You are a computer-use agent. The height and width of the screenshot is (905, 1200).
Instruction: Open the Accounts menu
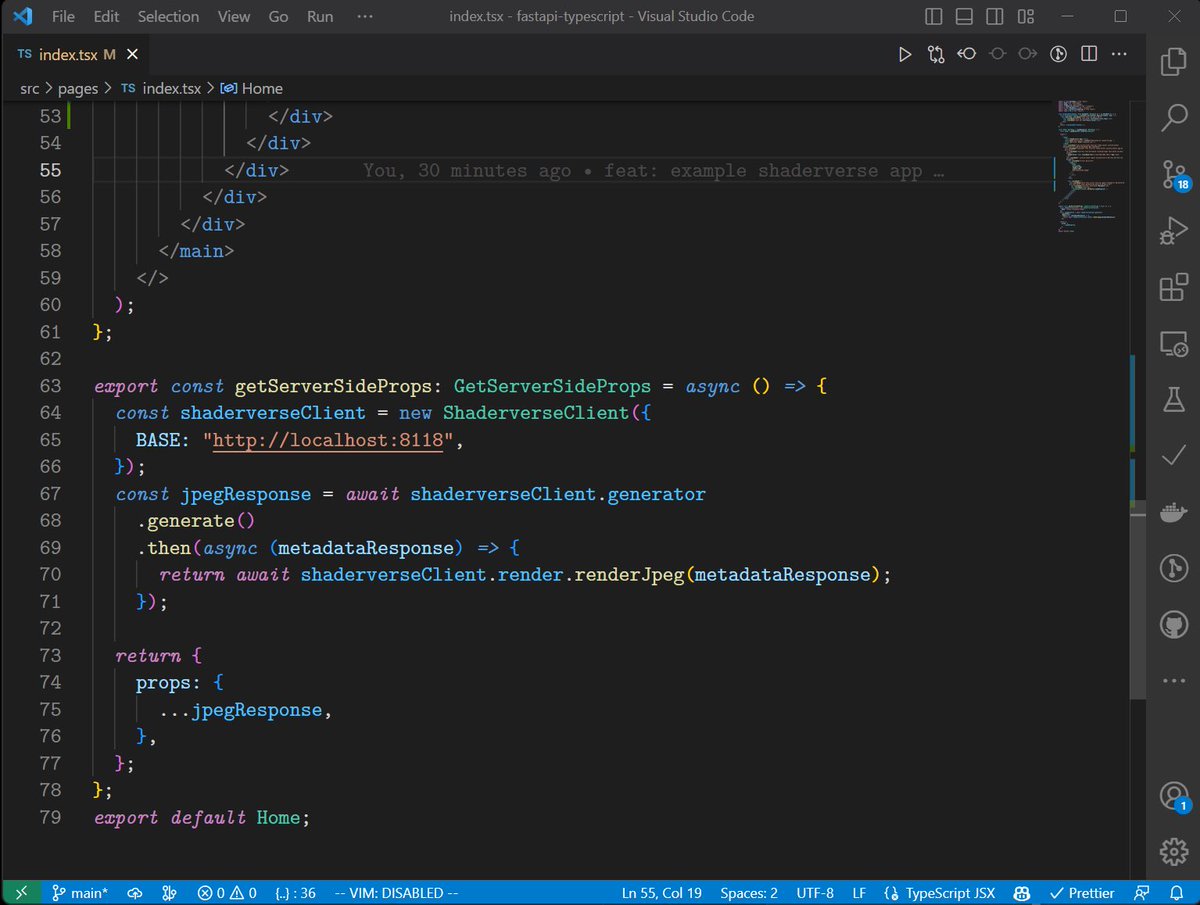coord(1173,796)
